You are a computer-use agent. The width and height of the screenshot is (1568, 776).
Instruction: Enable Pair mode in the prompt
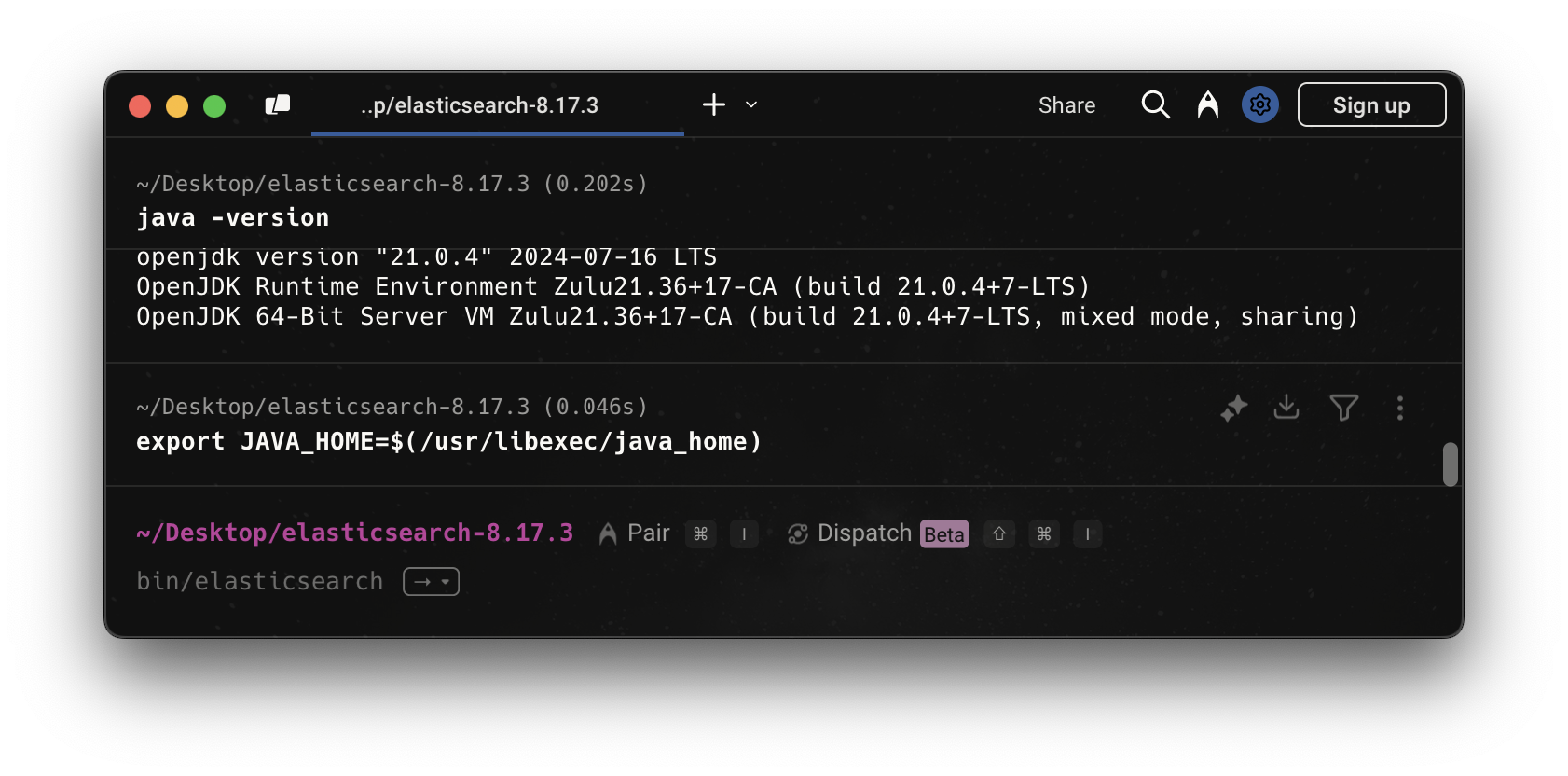[x=636, y=533]
